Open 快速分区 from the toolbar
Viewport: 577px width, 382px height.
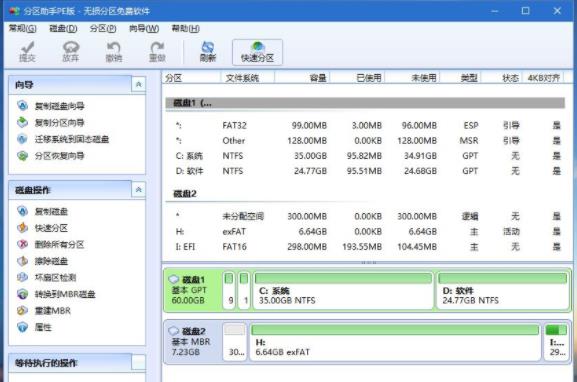point(257,52)
